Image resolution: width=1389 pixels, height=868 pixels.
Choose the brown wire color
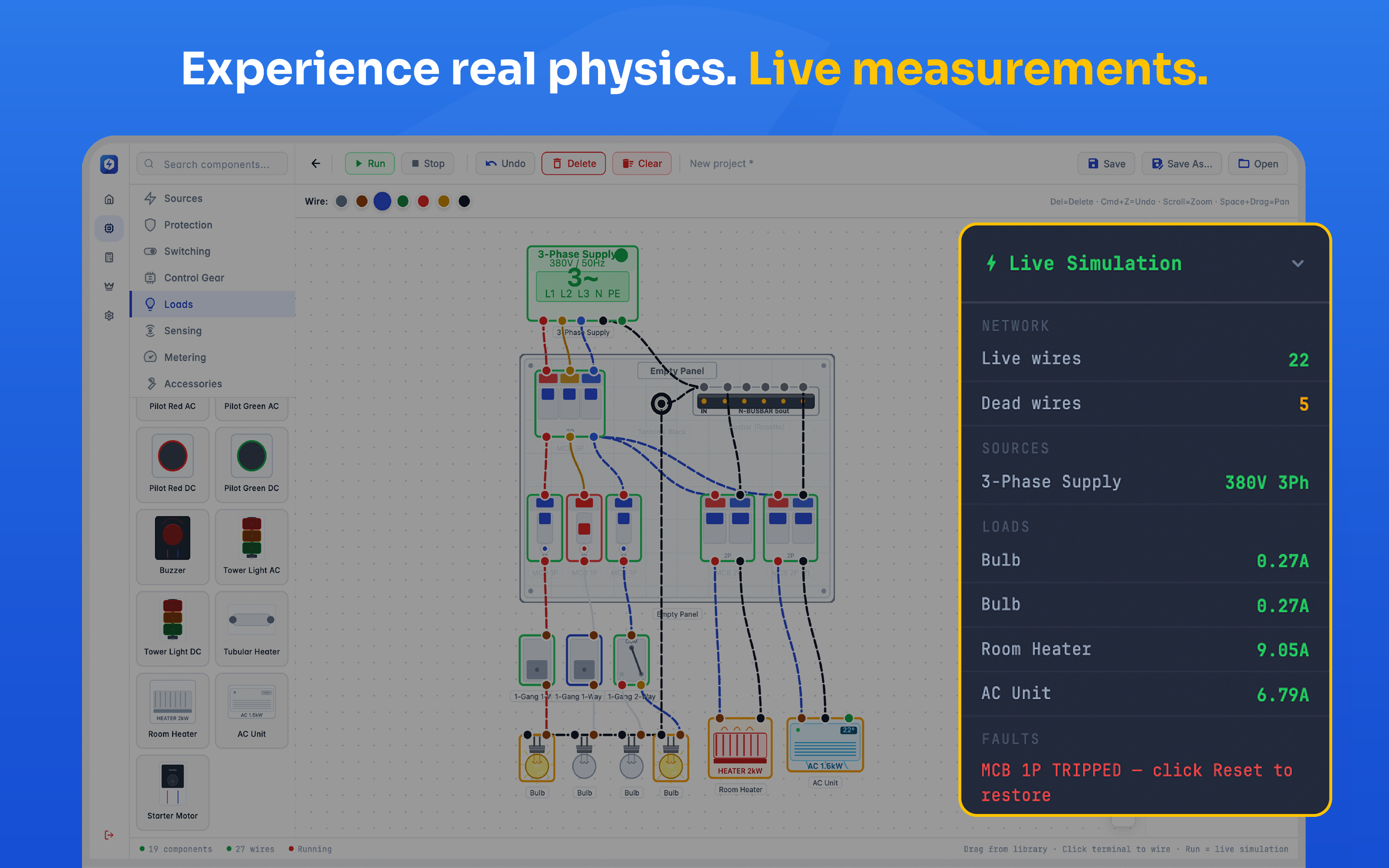point(362,202)
